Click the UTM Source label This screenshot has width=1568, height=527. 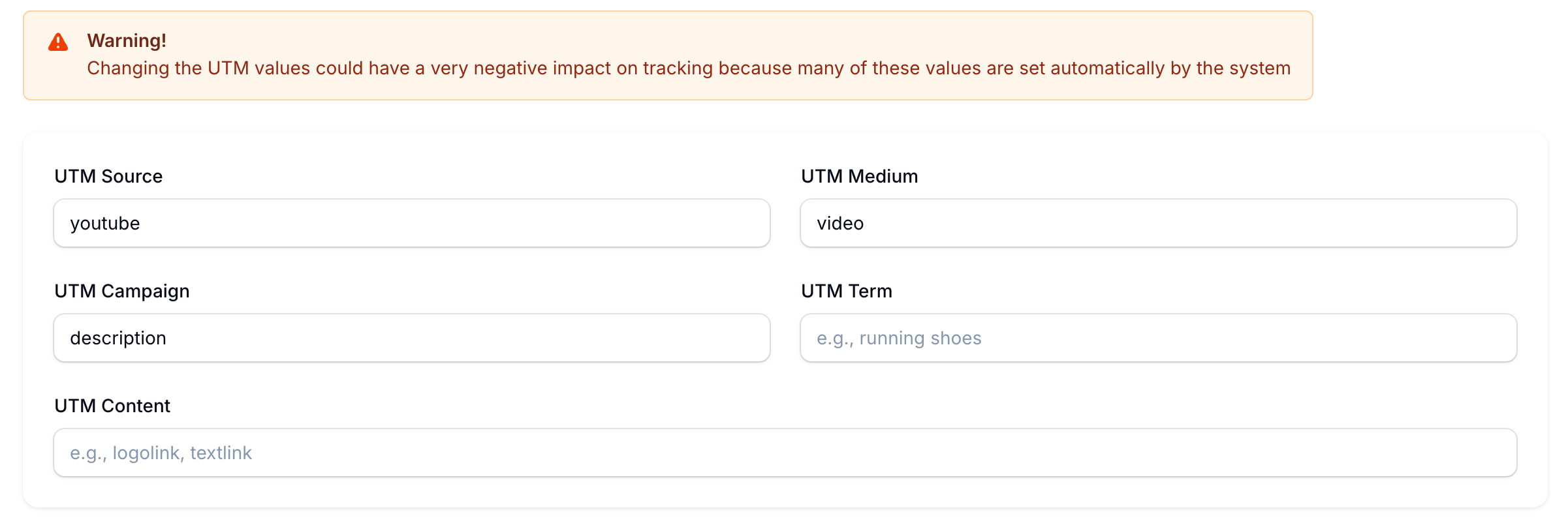[108, 176]
